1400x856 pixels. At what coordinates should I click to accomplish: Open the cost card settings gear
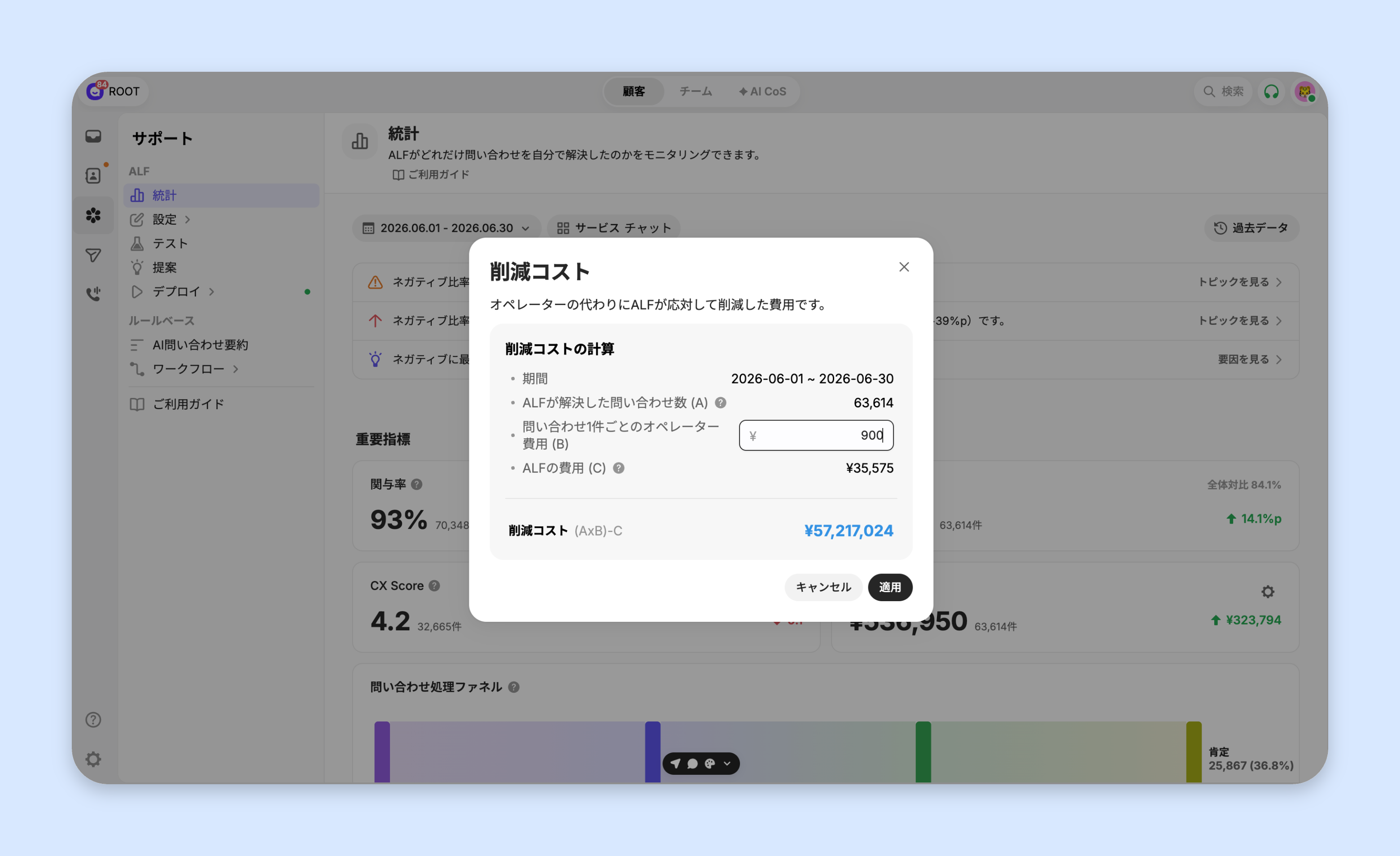pos(1268,592)
